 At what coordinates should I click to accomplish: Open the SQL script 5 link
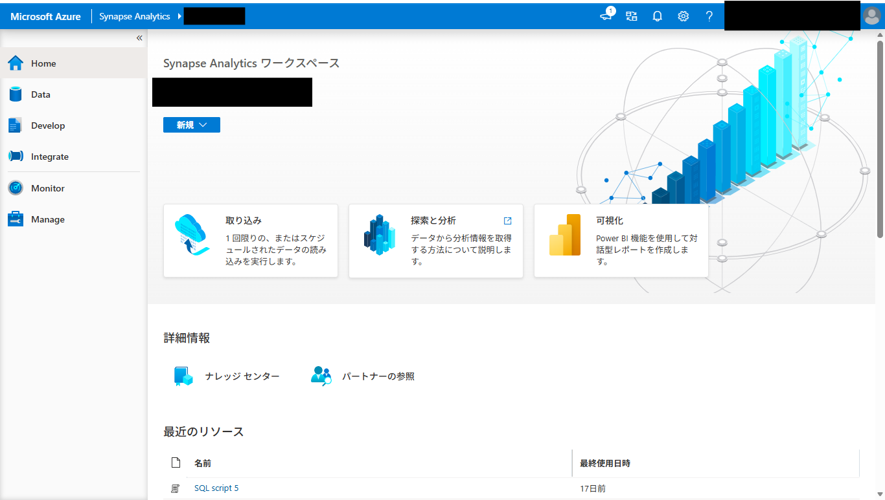click(216, 488)
